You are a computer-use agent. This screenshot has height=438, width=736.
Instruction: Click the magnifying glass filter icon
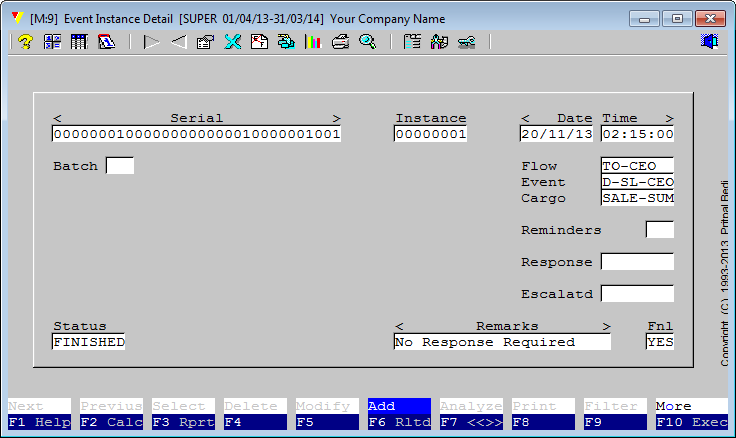[368, 42]
